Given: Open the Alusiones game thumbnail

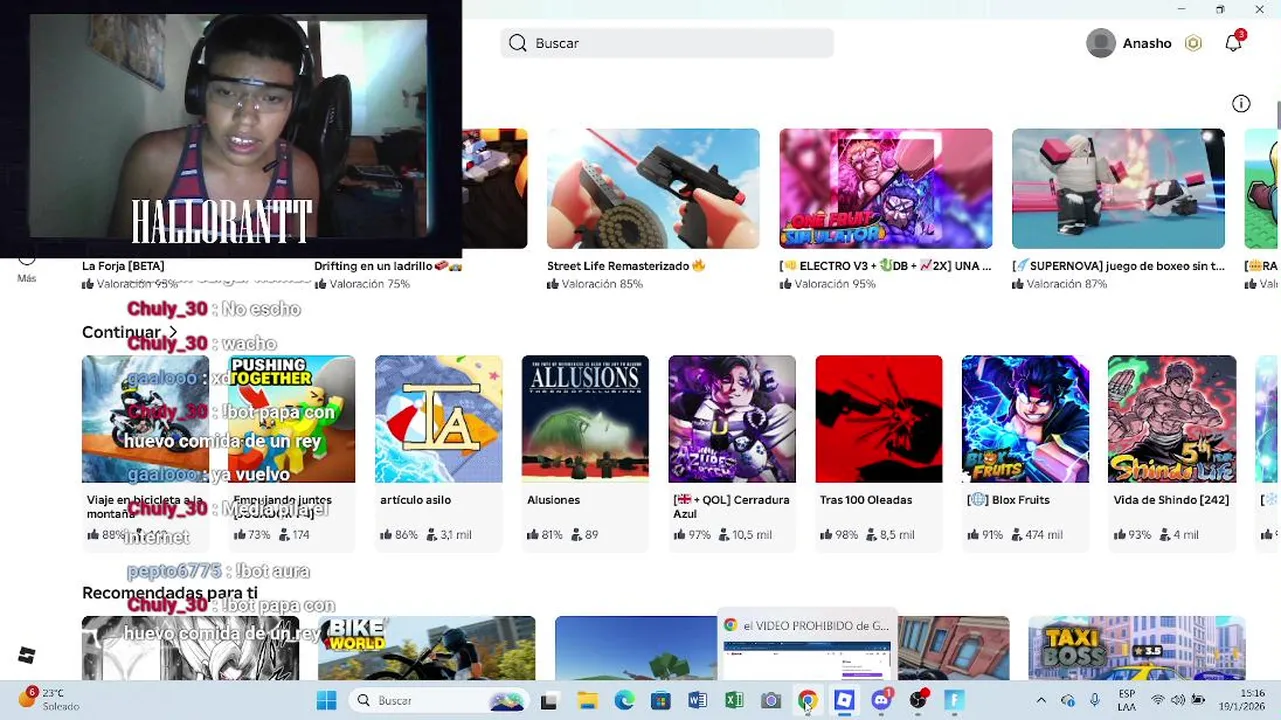Looking at the screenshot, I should coord(585,419).
